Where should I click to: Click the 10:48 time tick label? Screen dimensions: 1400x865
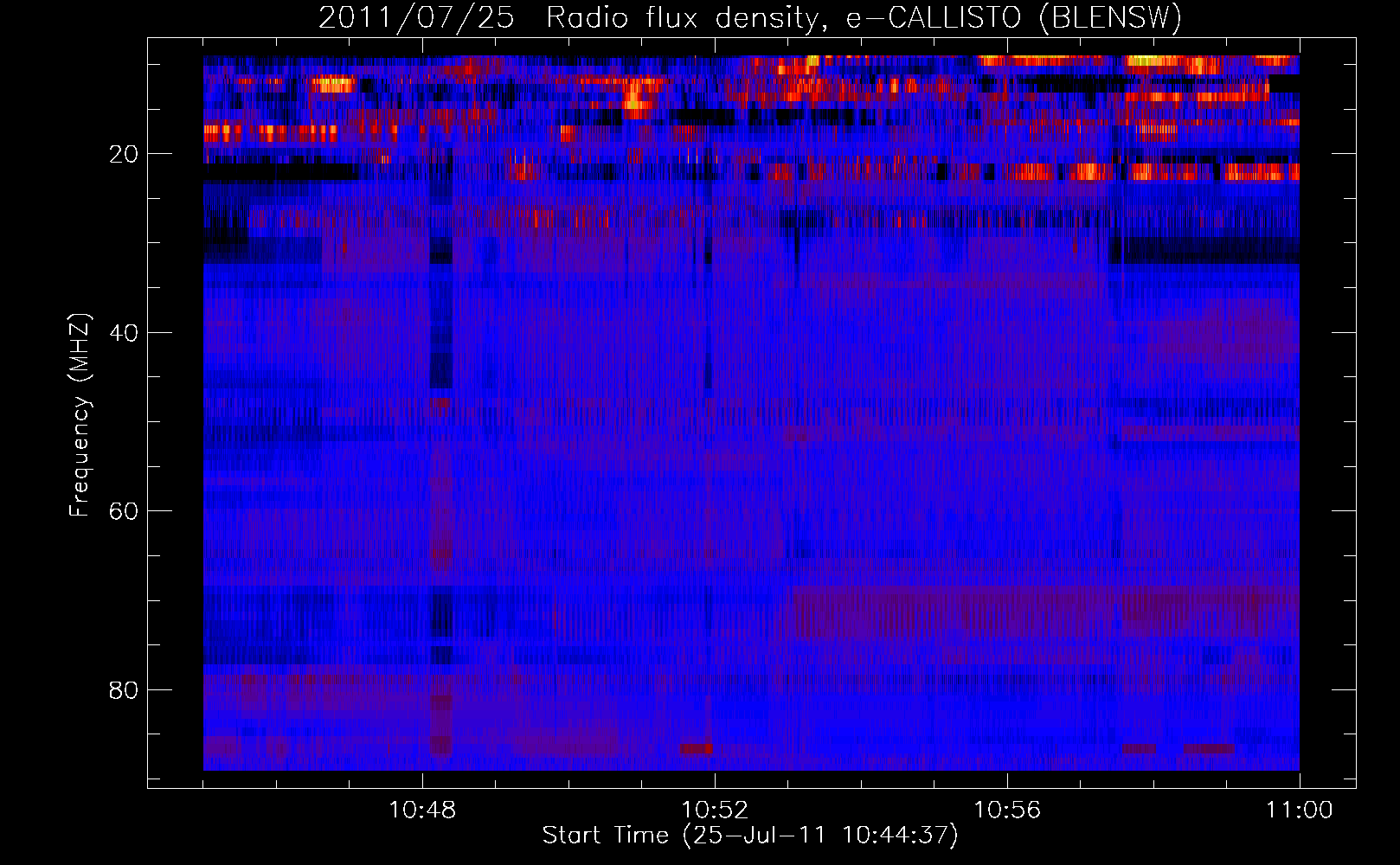[422, 811]
